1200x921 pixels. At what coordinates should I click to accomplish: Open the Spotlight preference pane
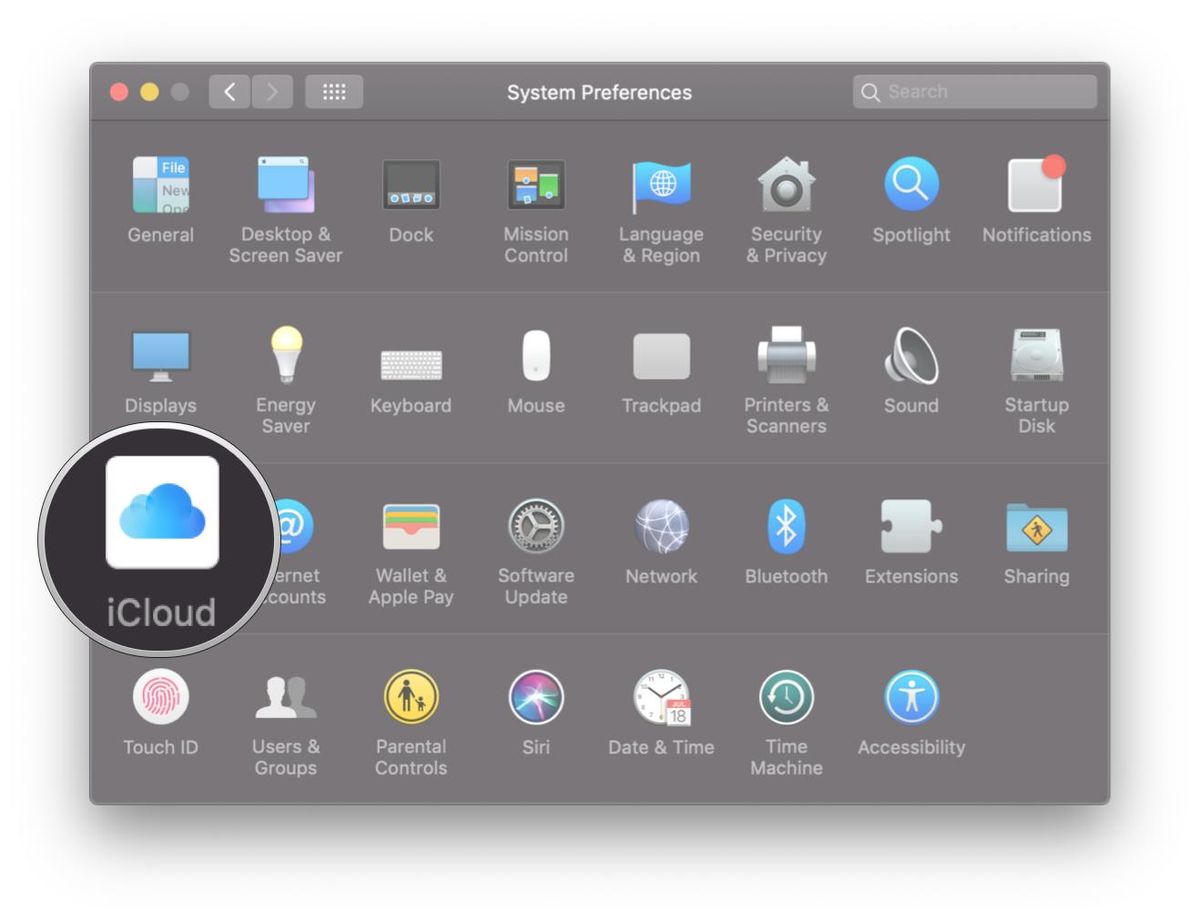click(911, 185)
